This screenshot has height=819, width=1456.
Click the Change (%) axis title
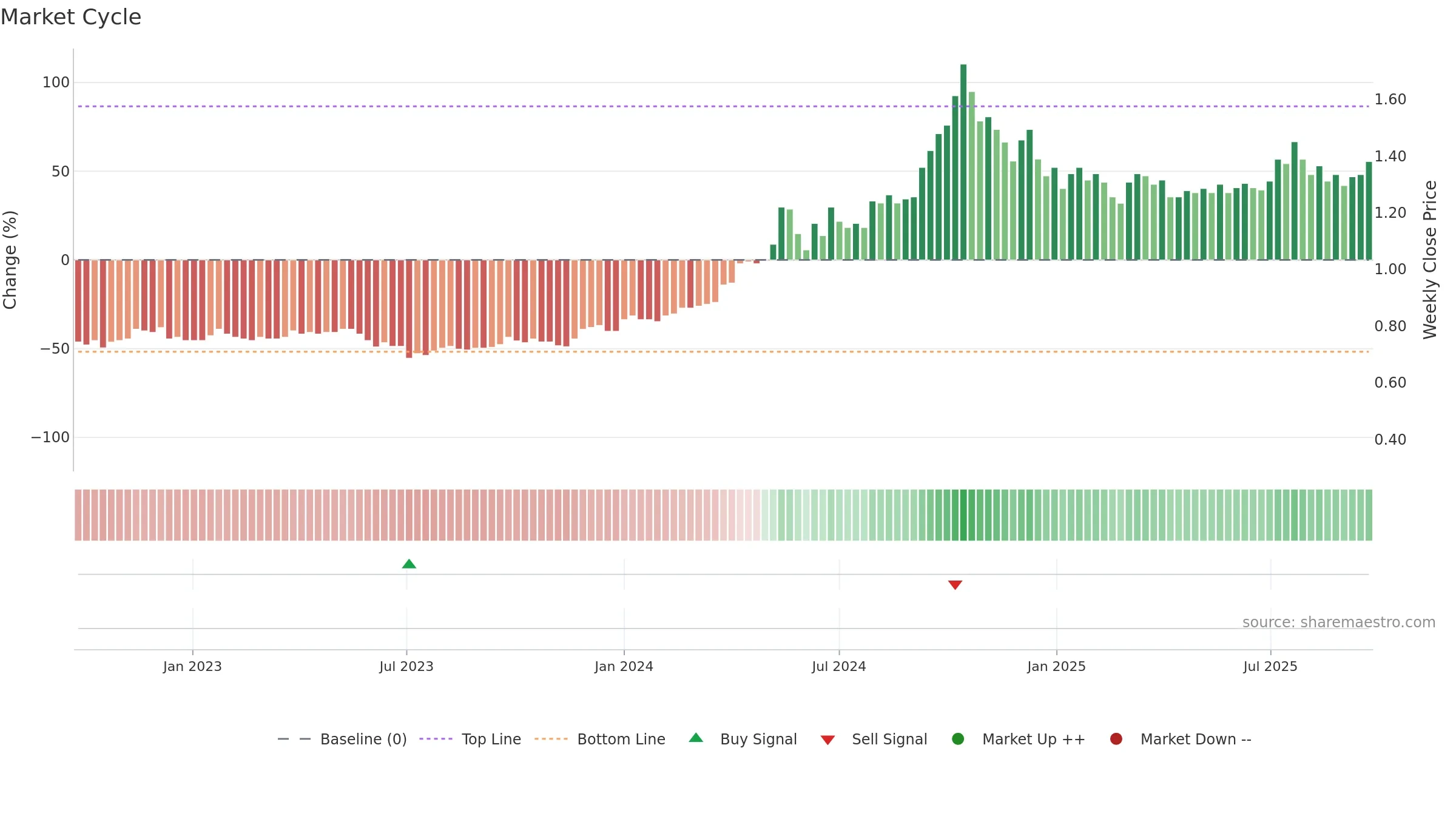(10, 260)
